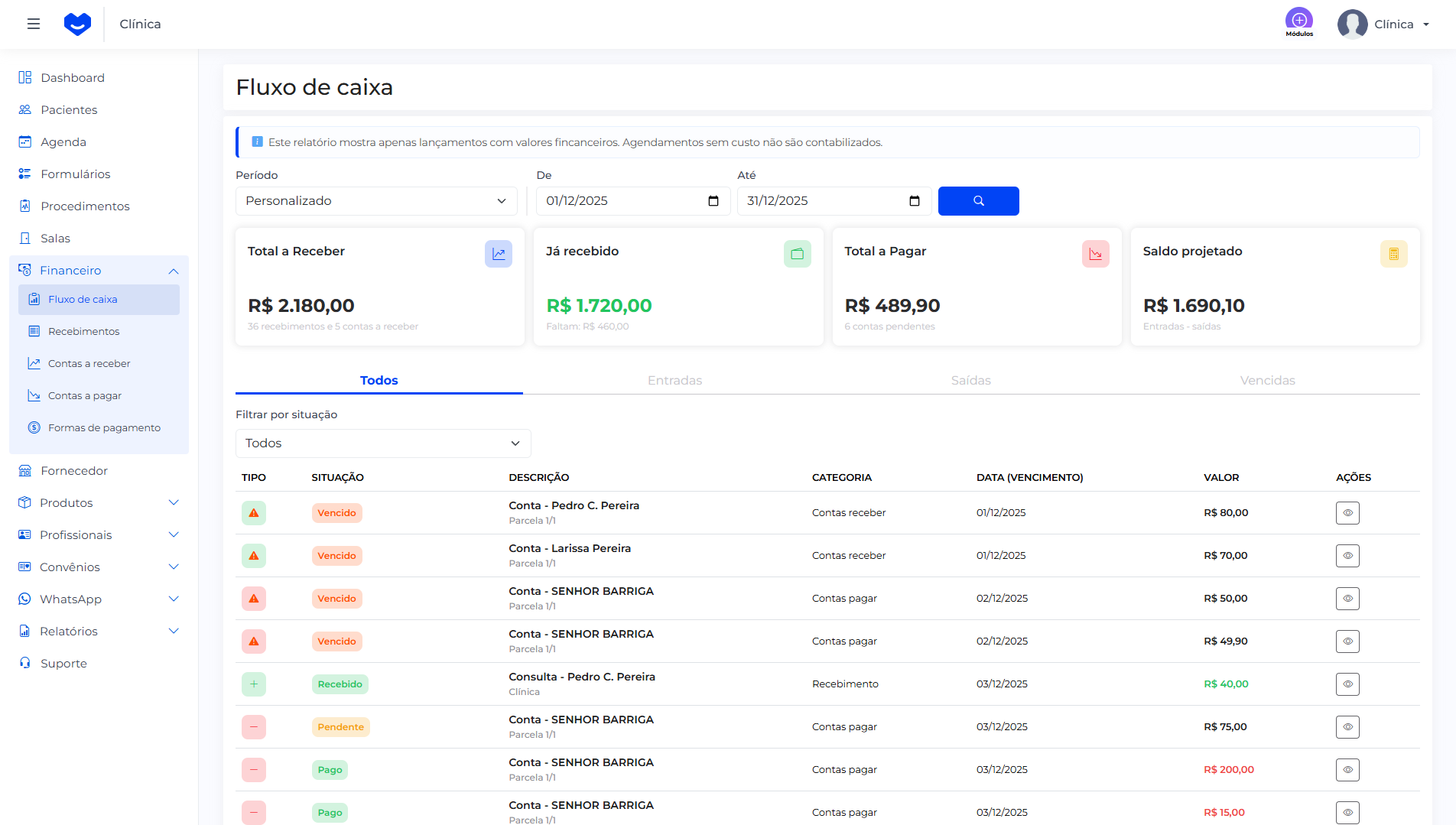The image size is (1456, 825).
Task: Click the Saldo projetado calculator icon
Action: click(1393, 254)
